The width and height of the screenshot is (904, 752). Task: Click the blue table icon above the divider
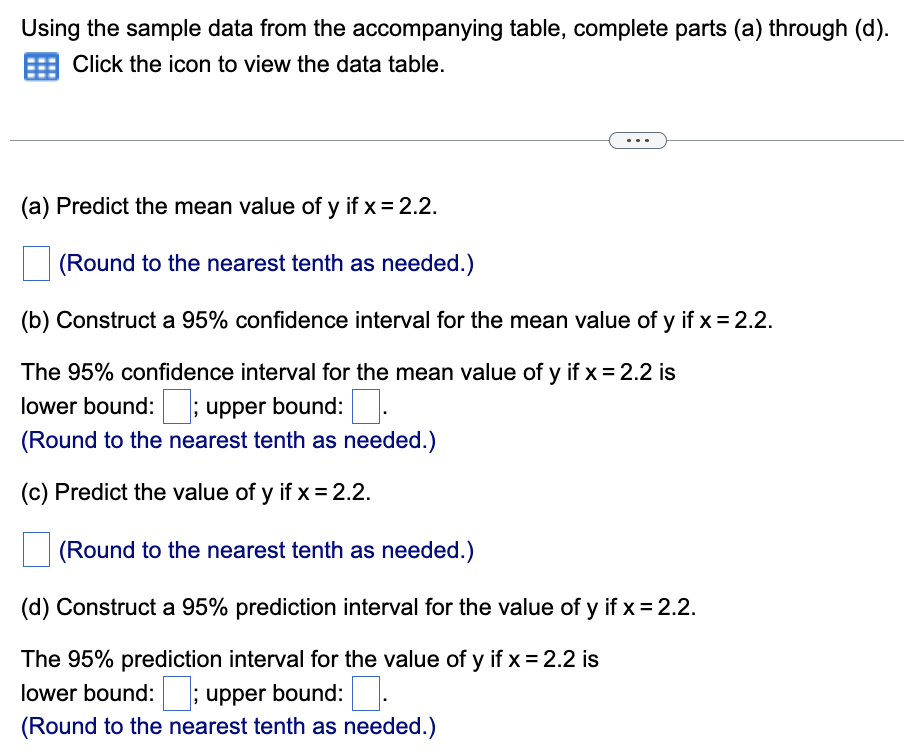point(40,65)
